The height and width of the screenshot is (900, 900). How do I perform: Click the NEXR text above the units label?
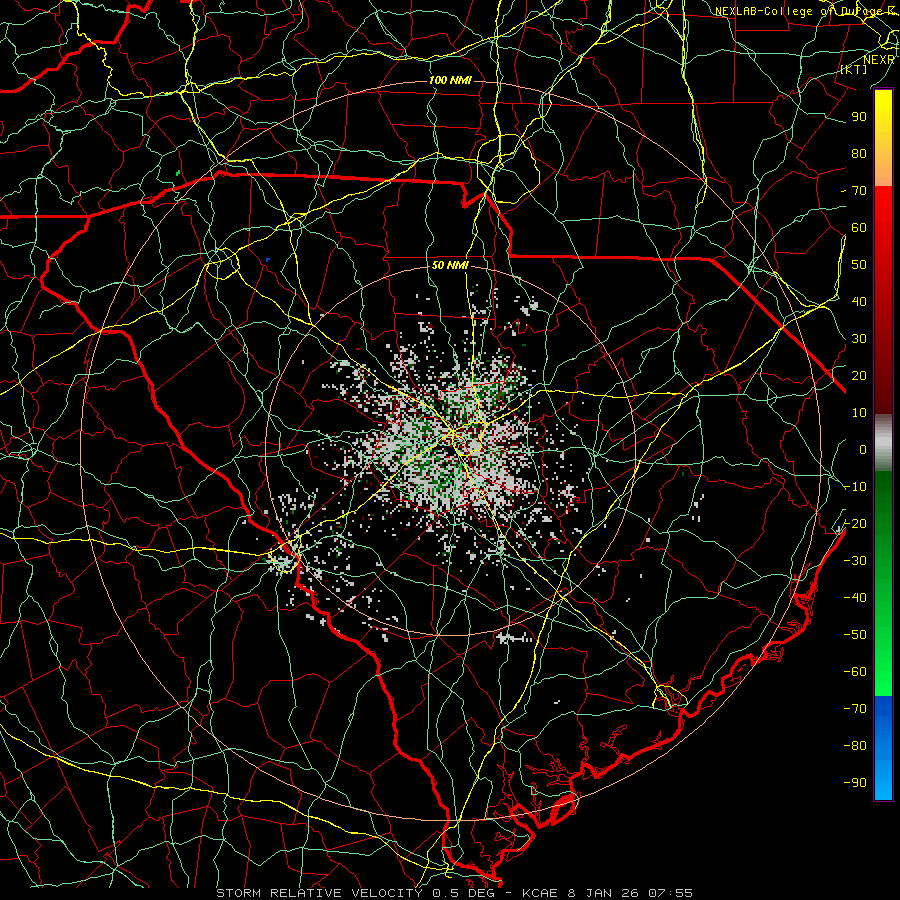(879, 60)
